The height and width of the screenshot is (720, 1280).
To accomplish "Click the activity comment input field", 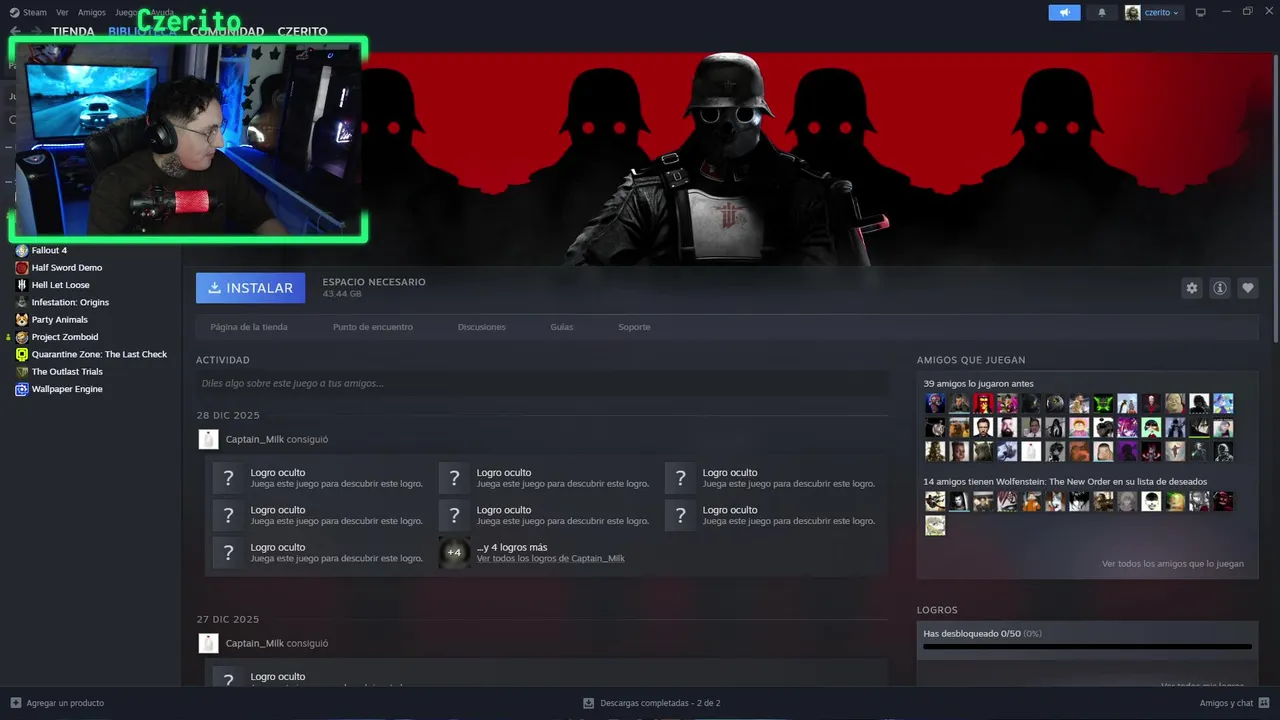I will (542, 383).
